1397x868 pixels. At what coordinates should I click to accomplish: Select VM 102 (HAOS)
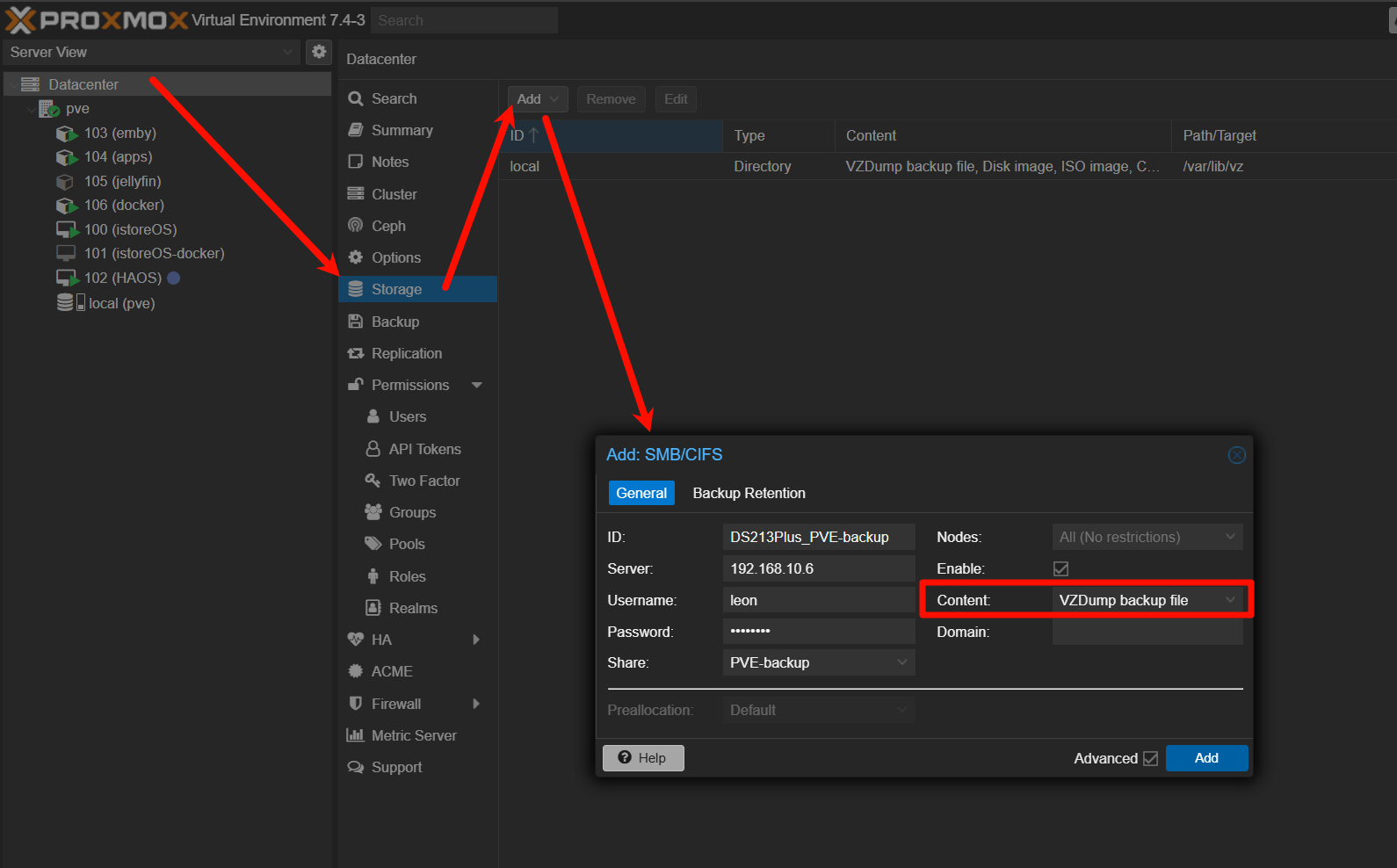122,278
